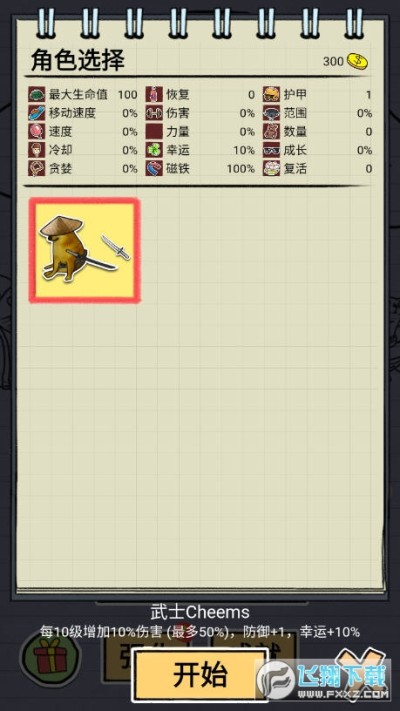Tap the 开始 start button

pyautogui.click(x=200, y=675)
